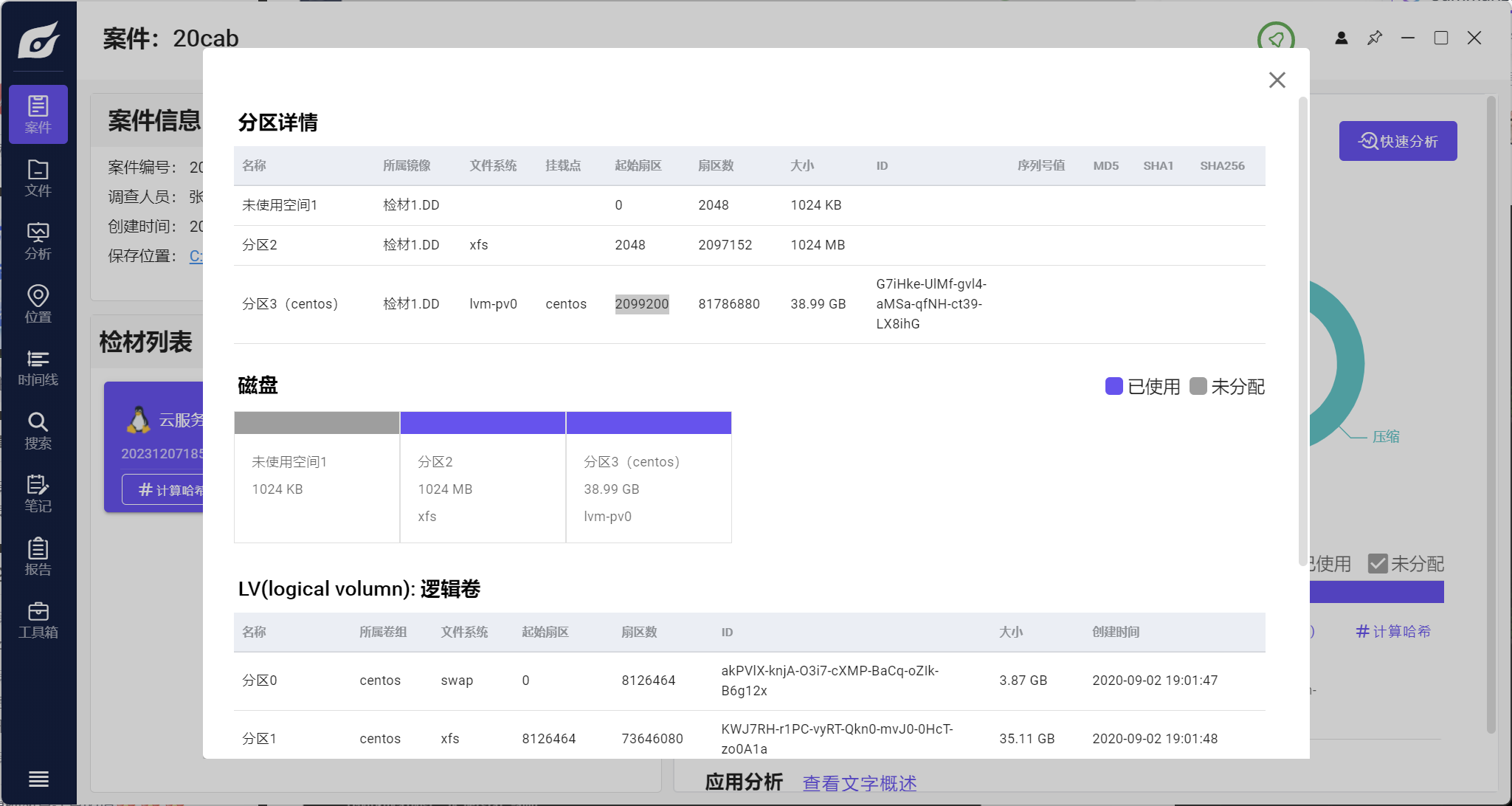
Task: Open the 文件 sidebar section
Action: (x=38, y=178)
